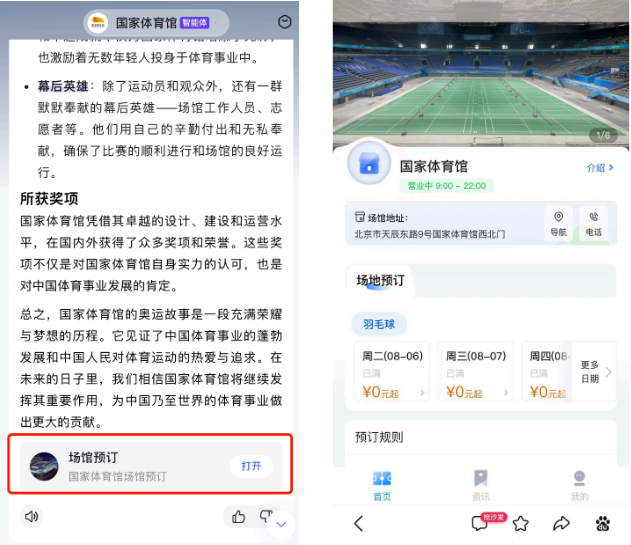Tap the thumbs-down dislike icon
Viewport: 631px width, 545px height.
coord(266,516)
